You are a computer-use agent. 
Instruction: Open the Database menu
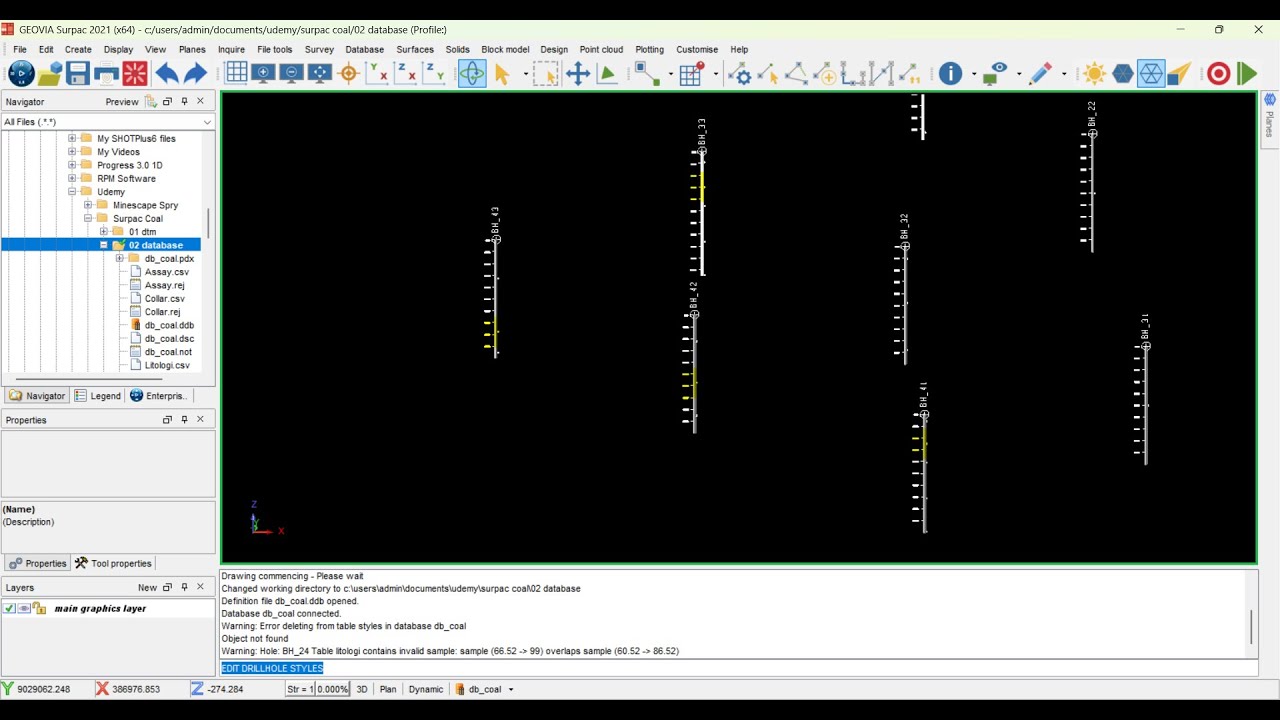pos(364,49)
